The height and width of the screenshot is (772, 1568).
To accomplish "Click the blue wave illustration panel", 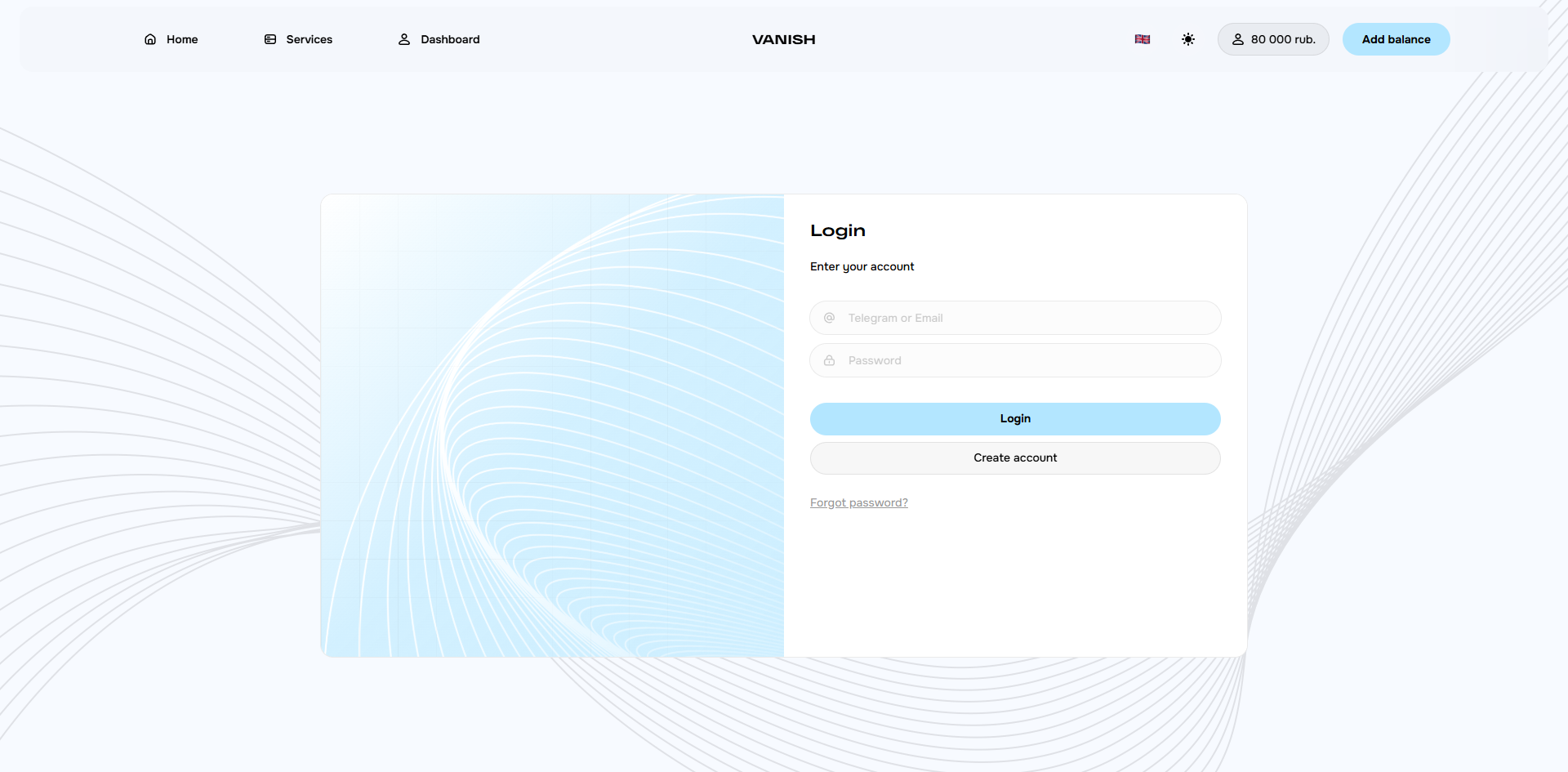I will tap(553, 426).
